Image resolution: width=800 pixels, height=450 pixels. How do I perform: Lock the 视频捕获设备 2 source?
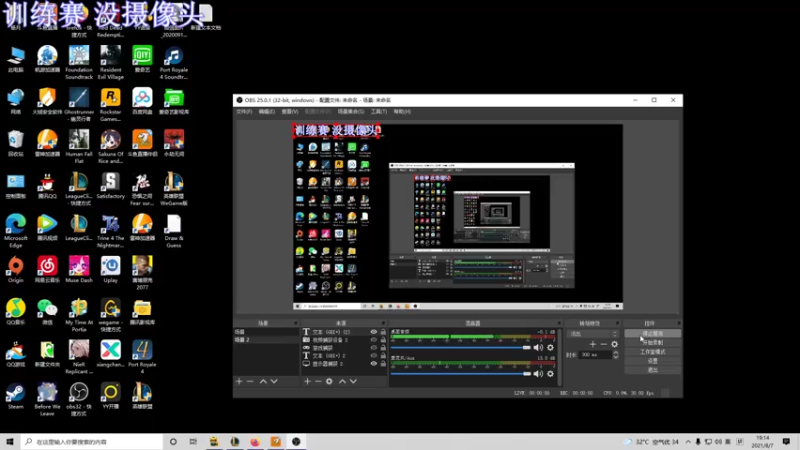[x=383, y=340]
